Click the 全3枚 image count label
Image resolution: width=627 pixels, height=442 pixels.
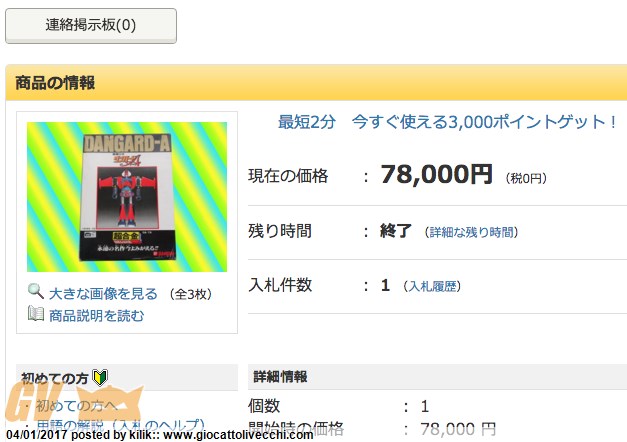[x=190, y=294]
